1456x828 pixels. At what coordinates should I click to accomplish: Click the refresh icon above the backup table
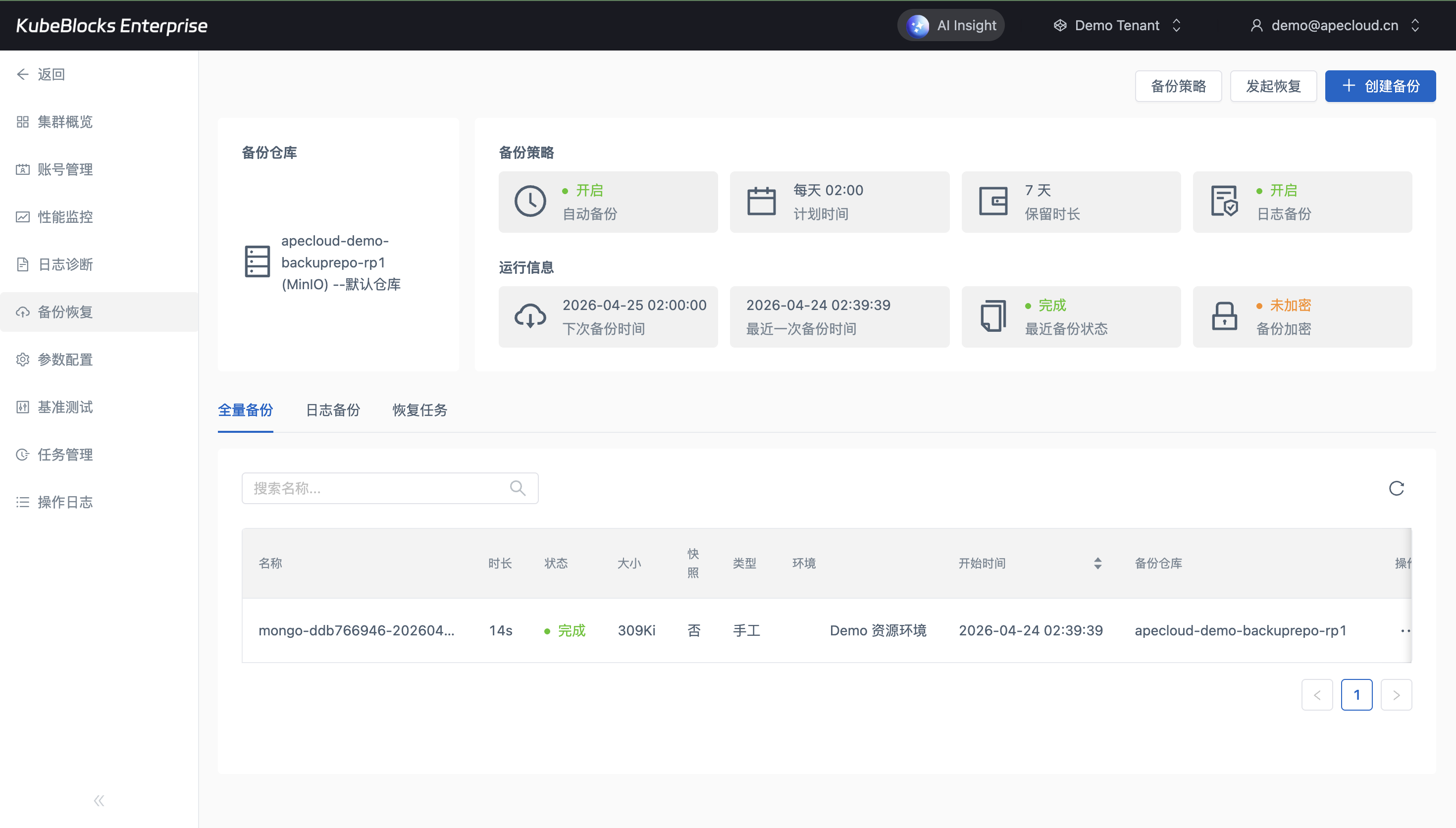tap(1396, 488)
